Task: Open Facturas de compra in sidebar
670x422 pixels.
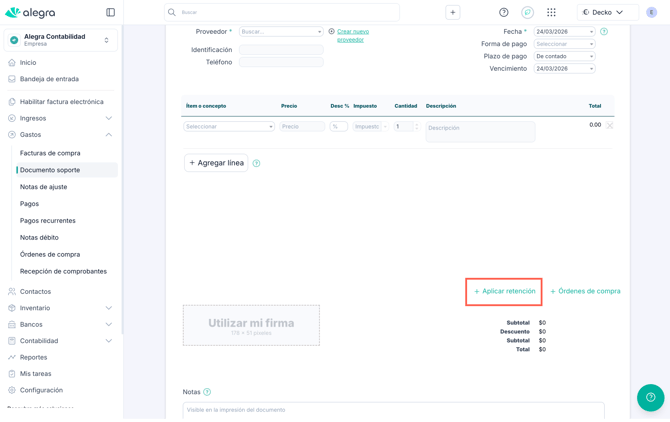Action: coord(50,153)
